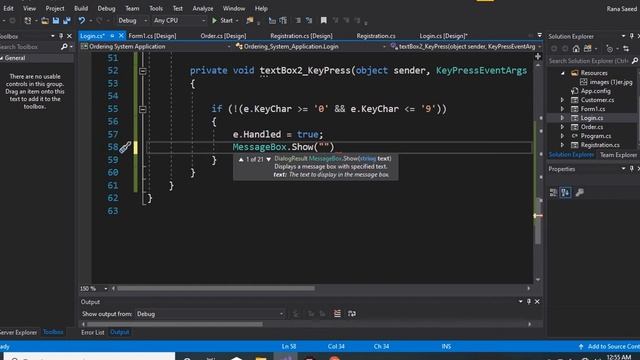Click the Home icon in Solution Explorer
The height and width of the screenshot is (360, 640).
tap(576, 49)
